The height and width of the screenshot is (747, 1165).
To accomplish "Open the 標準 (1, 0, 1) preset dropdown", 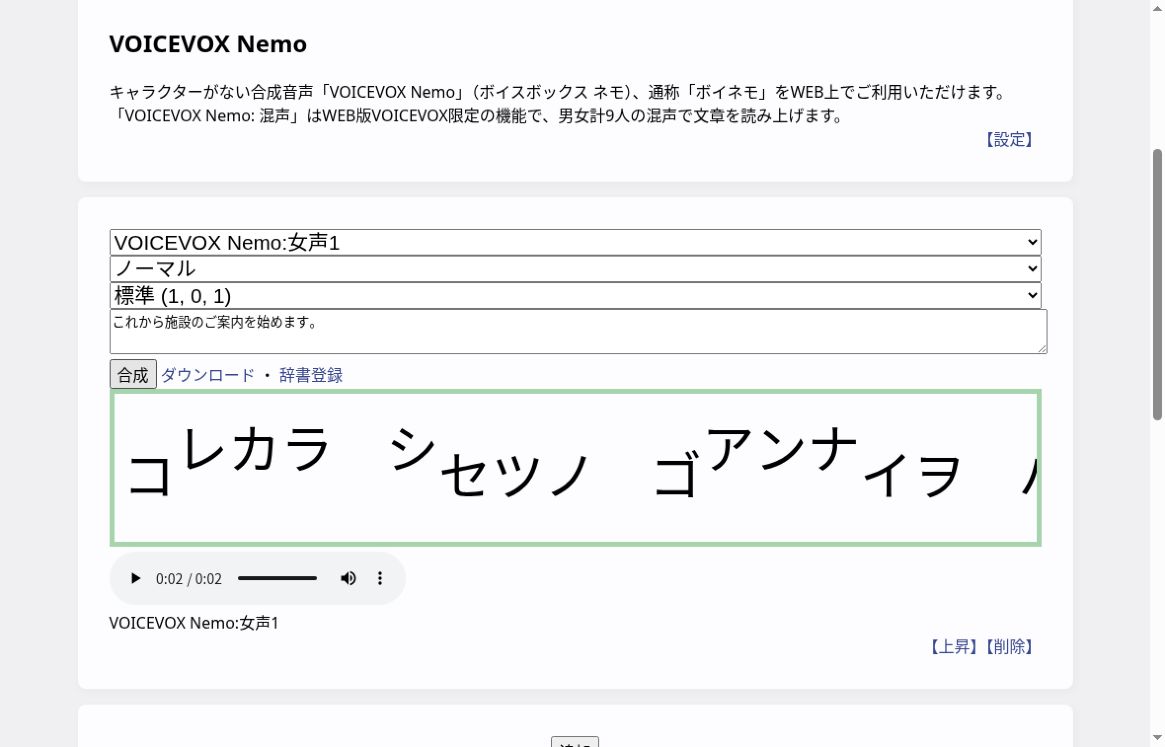I will tap(575, 295).
